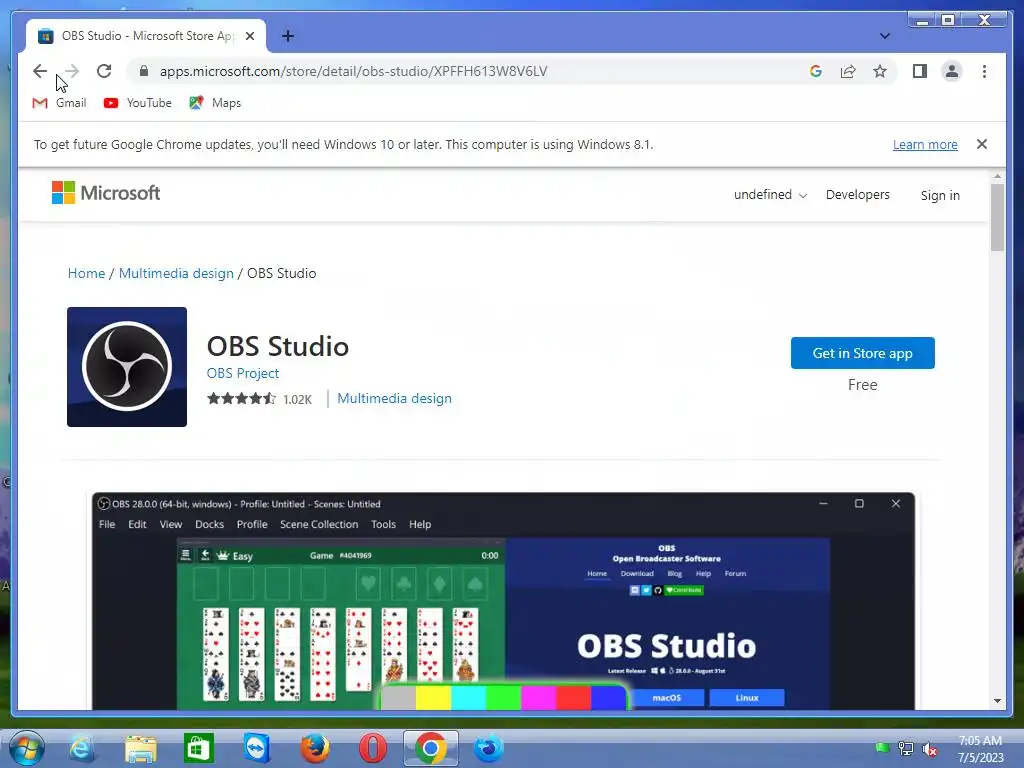Click the muted volume tray icon
The image size is (1024, 768).
pyautogui.click(x=930, y=749)
